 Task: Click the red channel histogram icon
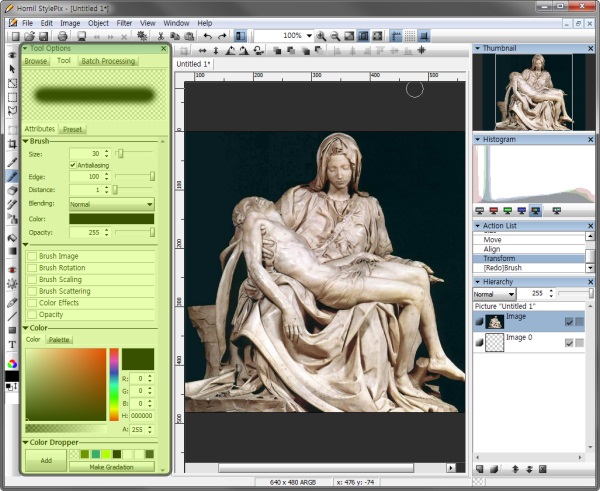coord(494,210)
